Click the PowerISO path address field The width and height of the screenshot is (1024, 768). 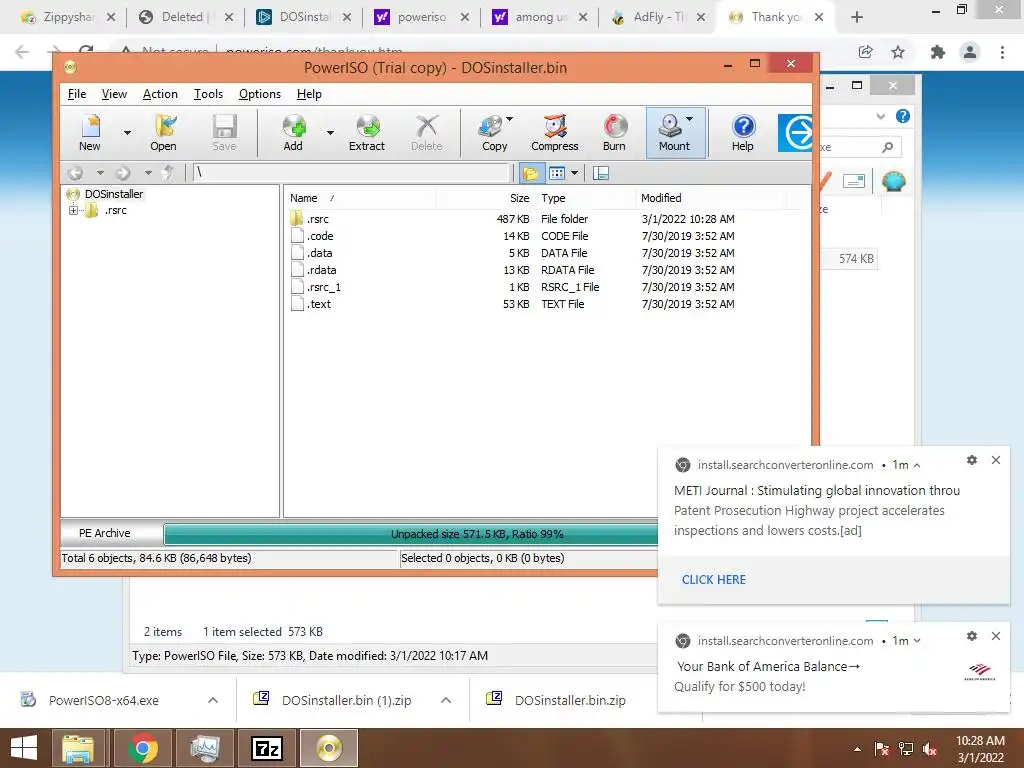351,172
